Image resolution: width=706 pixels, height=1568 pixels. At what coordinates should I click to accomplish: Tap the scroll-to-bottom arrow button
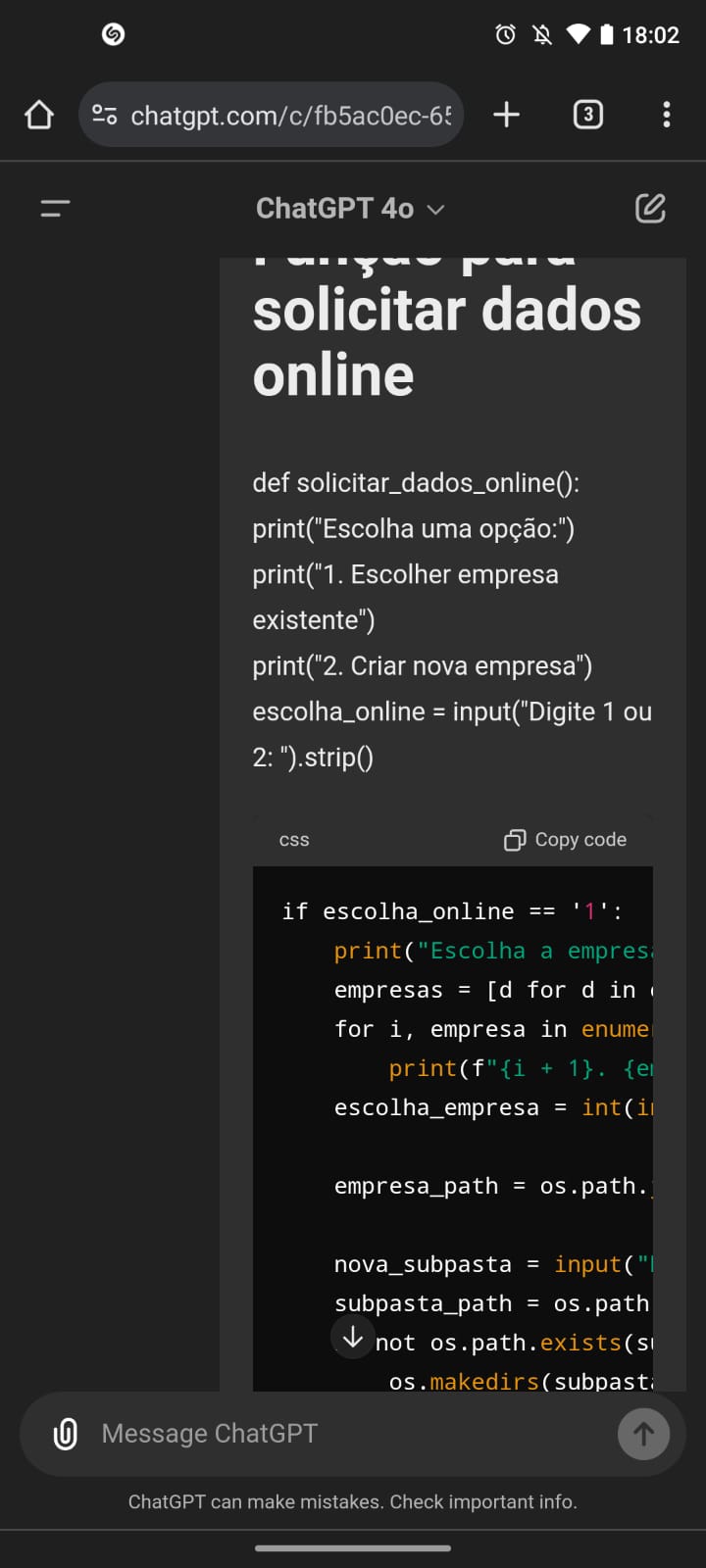353,1336
